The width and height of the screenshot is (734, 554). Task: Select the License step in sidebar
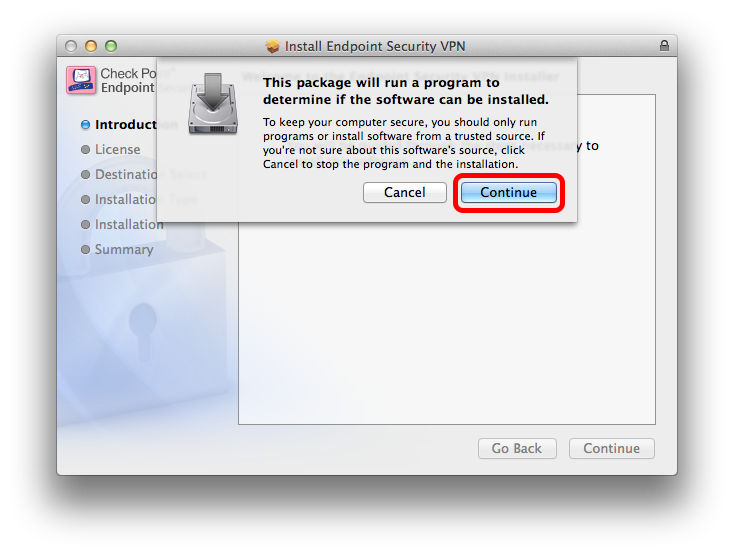click(x=117, y=149)
